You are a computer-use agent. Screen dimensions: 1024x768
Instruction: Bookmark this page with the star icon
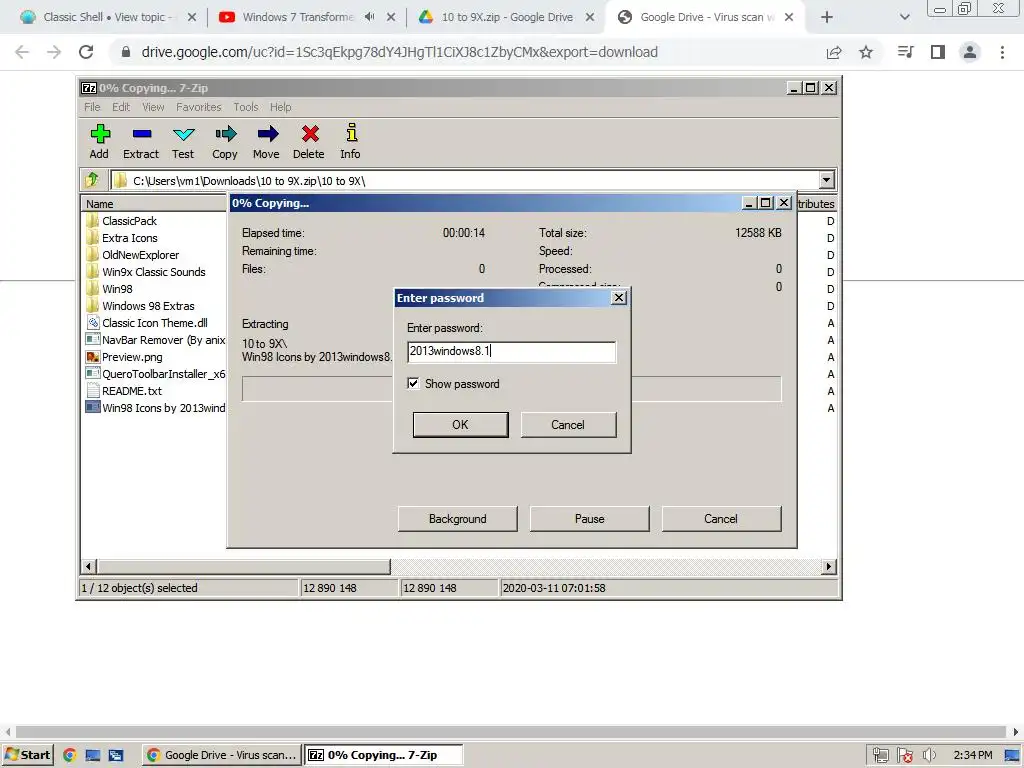[x=866, y=52]
